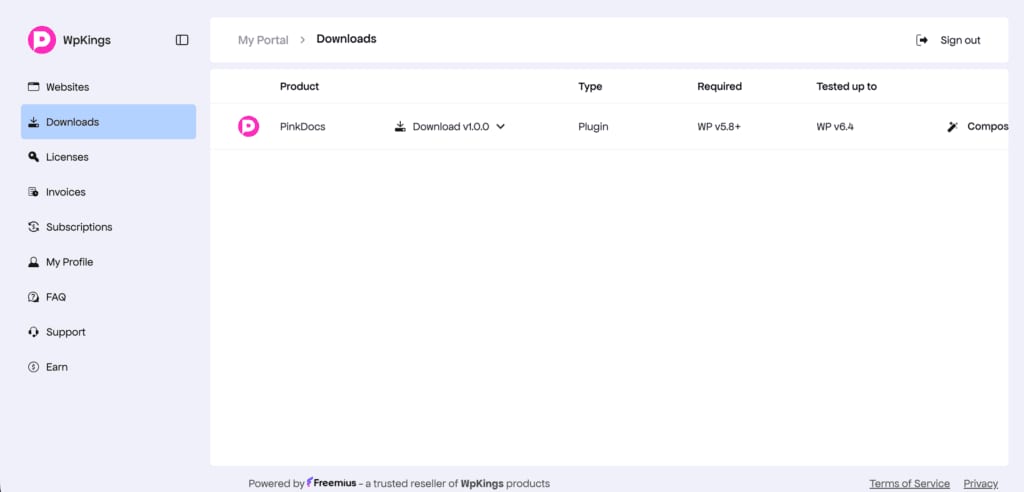The height and width of the screenshot is (492, 1024).
Task: Click the partially visible Composer button text
Action: (x=987, y=127)
